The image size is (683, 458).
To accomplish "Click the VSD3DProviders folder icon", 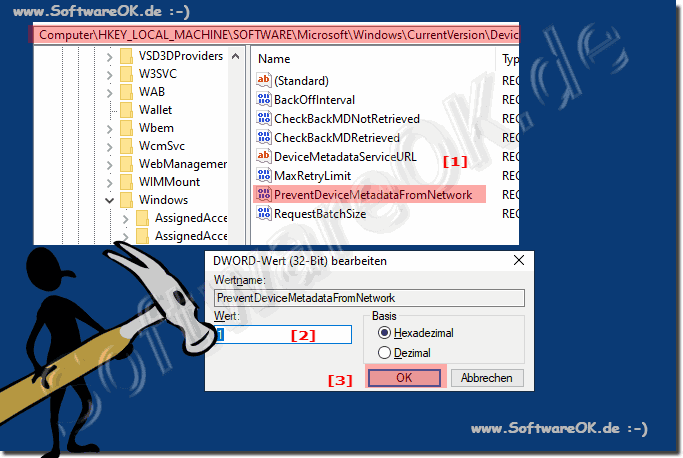I will coord(126,56).
